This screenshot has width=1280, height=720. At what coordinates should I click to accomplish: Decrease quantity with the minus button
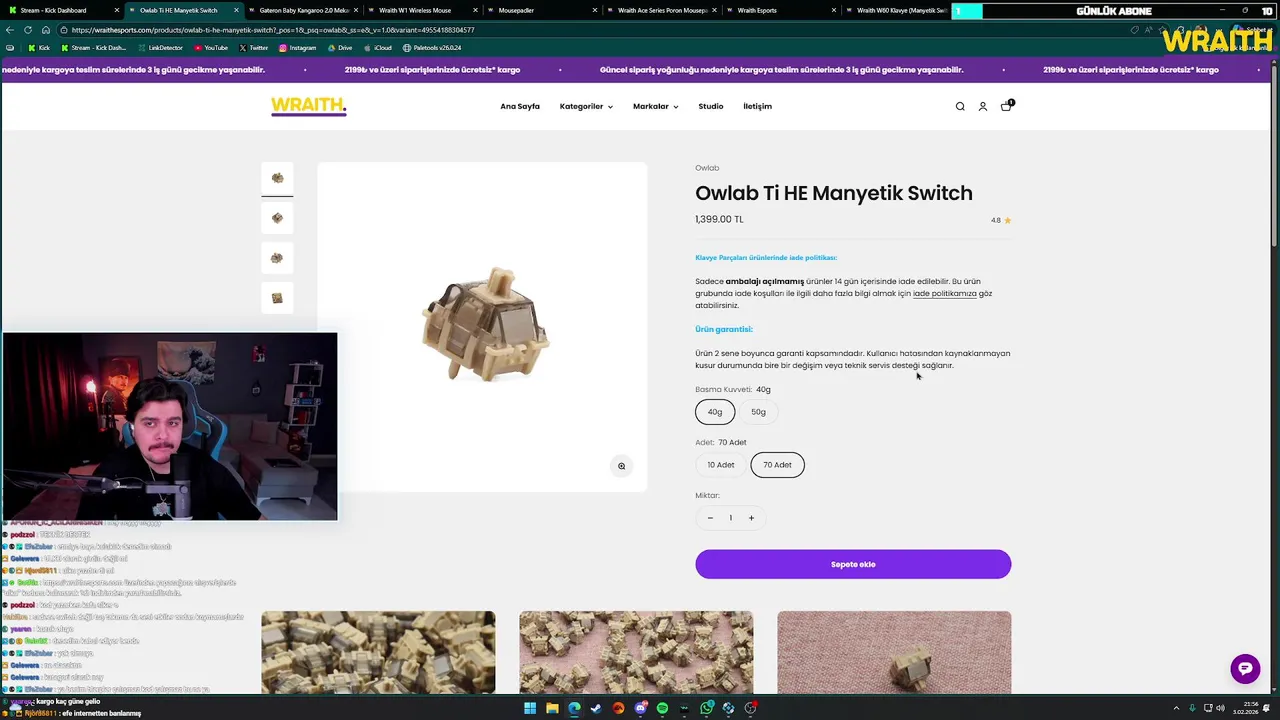coord(710,518)
